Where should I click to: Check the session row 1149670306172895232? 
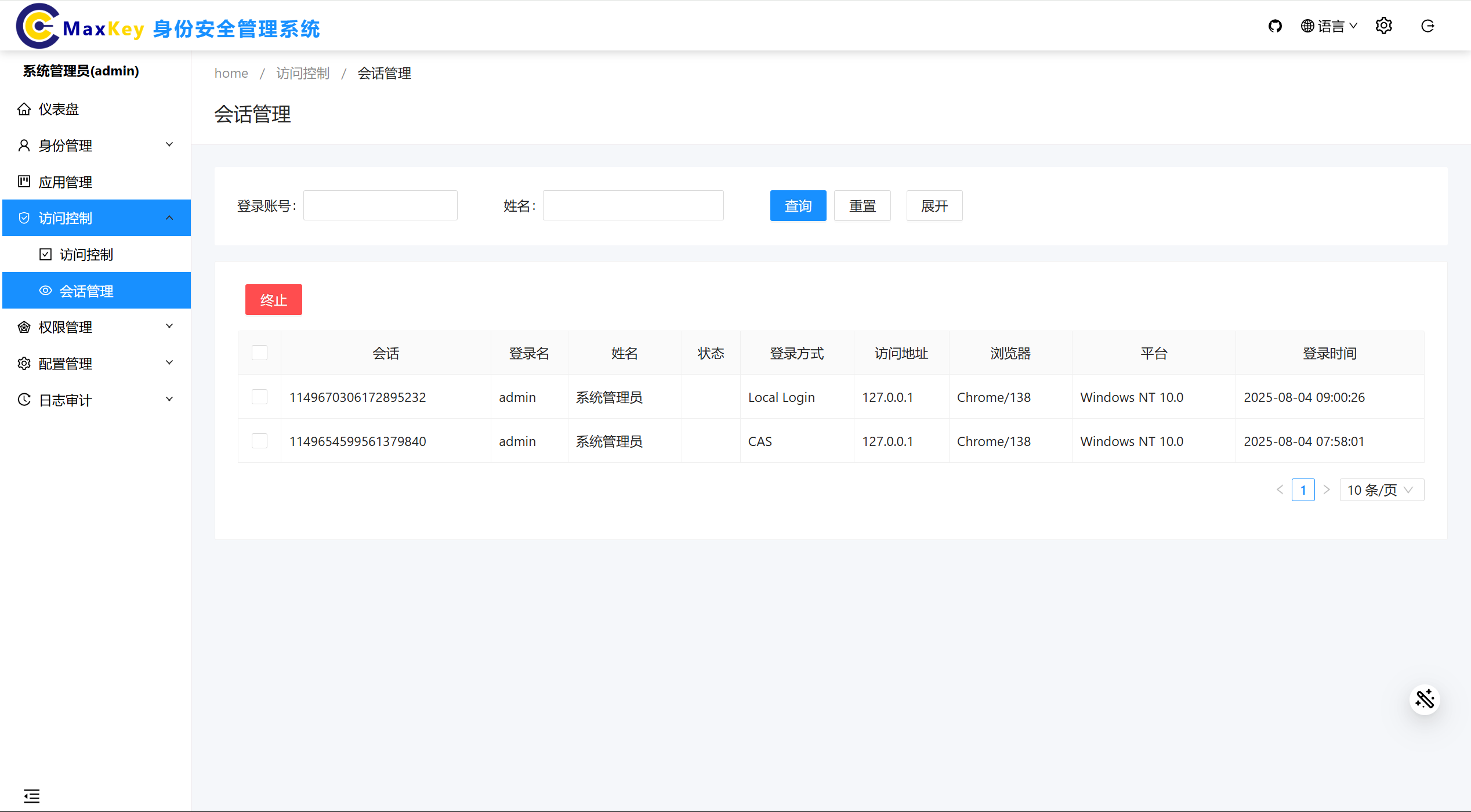point(259,397)
